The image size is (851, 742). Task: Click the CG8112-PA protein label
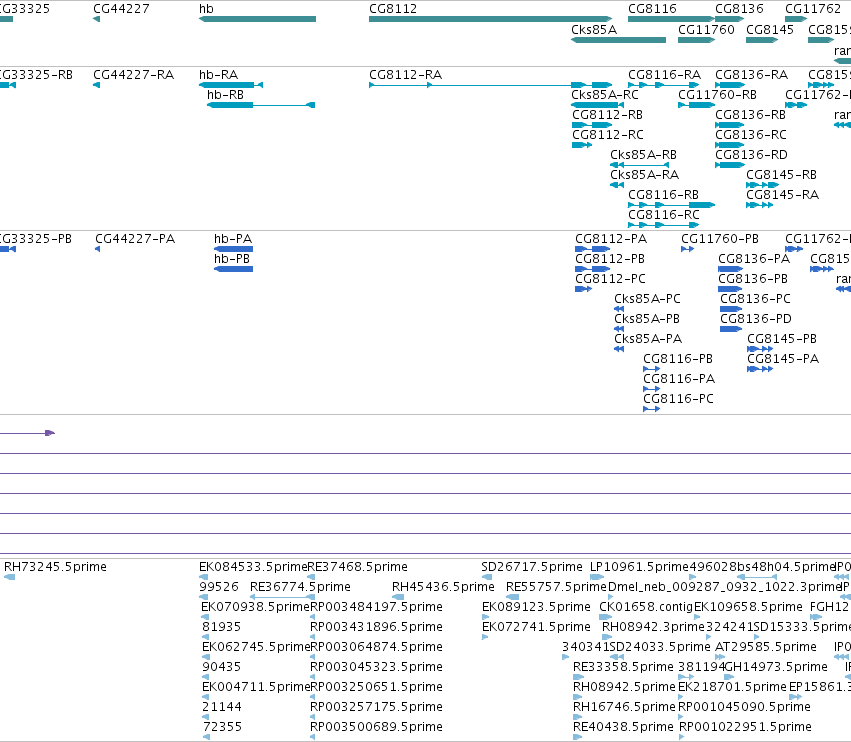pos(611,239)
